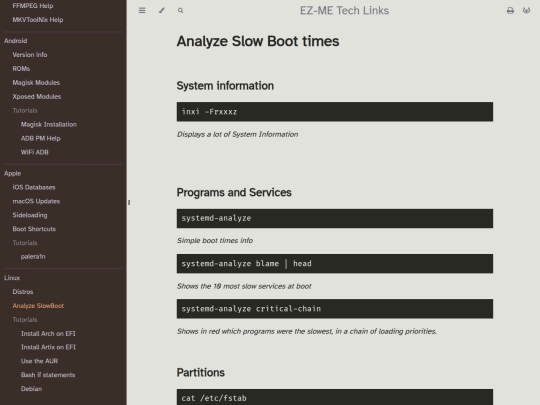The image size is (540, 405).
Task: Open ROMs page
Action: click(21, 69)
